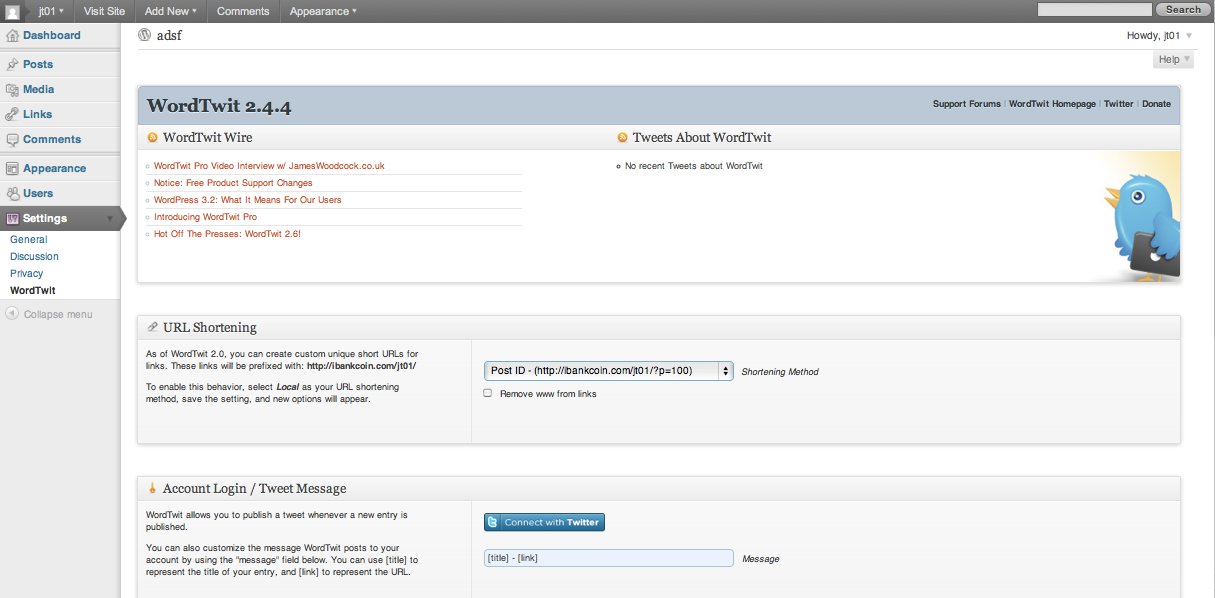The height and width of the screenshot is (598, 1215).
Task: Expand the Help panel tab
Action: pos(1173,60)
